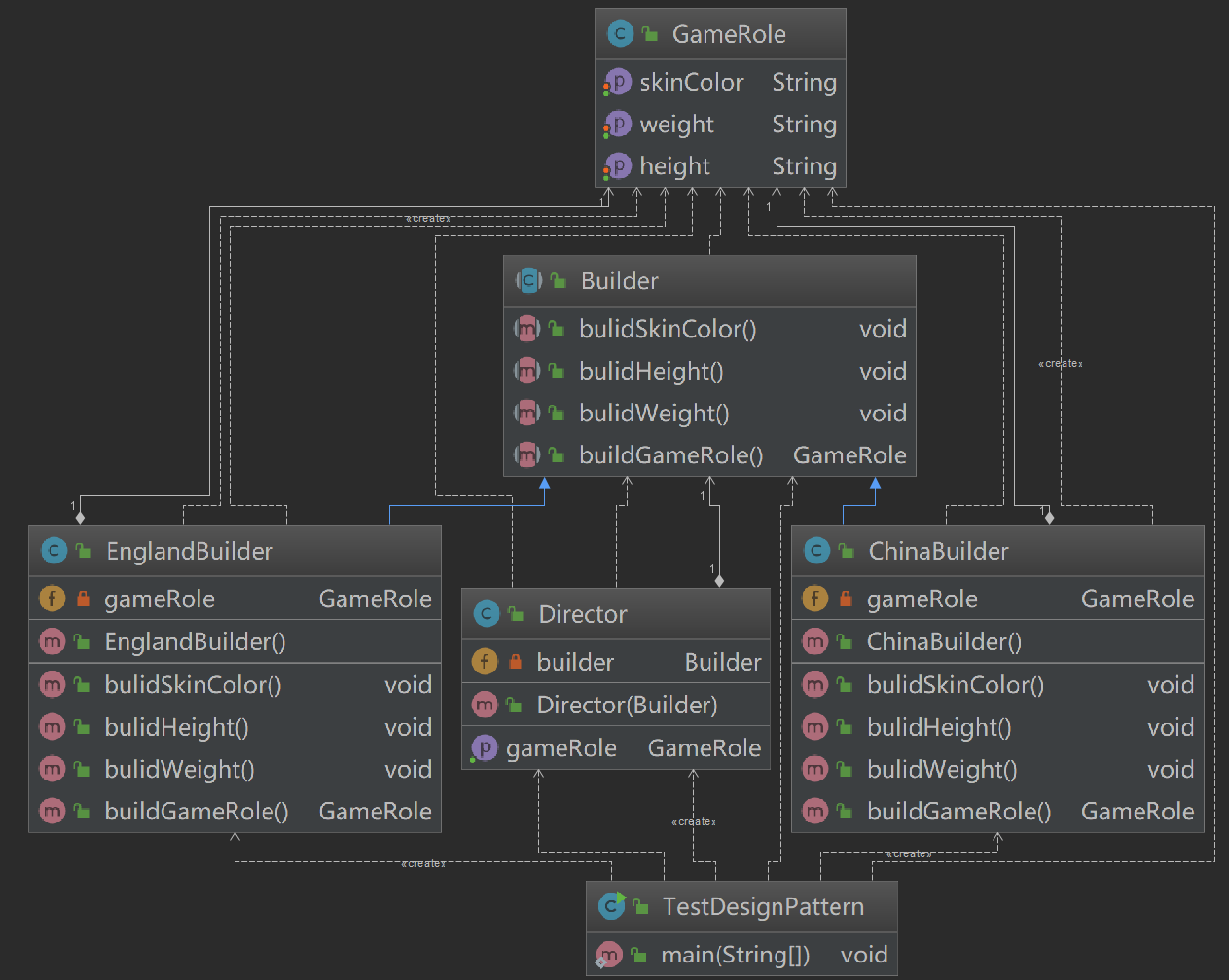Screen dimensions: 1229x980
Task: Click String type of skinColor property
Action: (x=804, y=83)
